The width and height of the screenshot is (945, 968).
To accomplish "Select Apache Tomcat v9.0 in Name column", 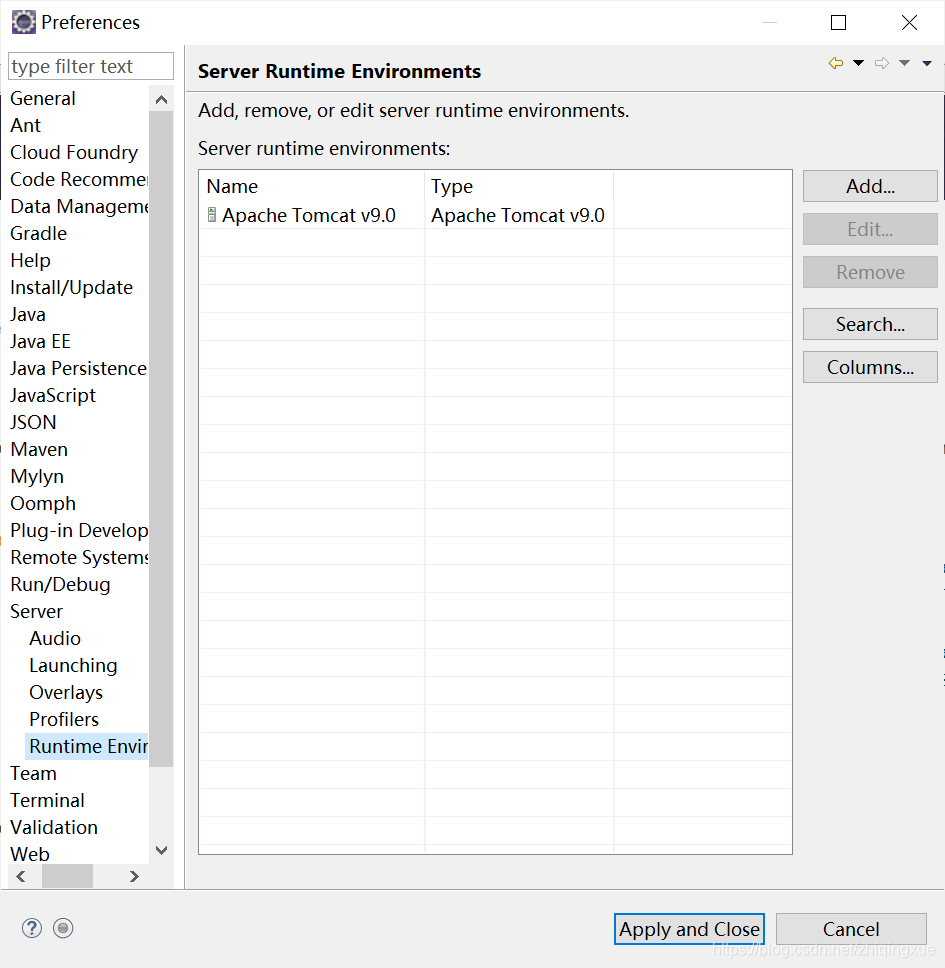I will [309, 215].
